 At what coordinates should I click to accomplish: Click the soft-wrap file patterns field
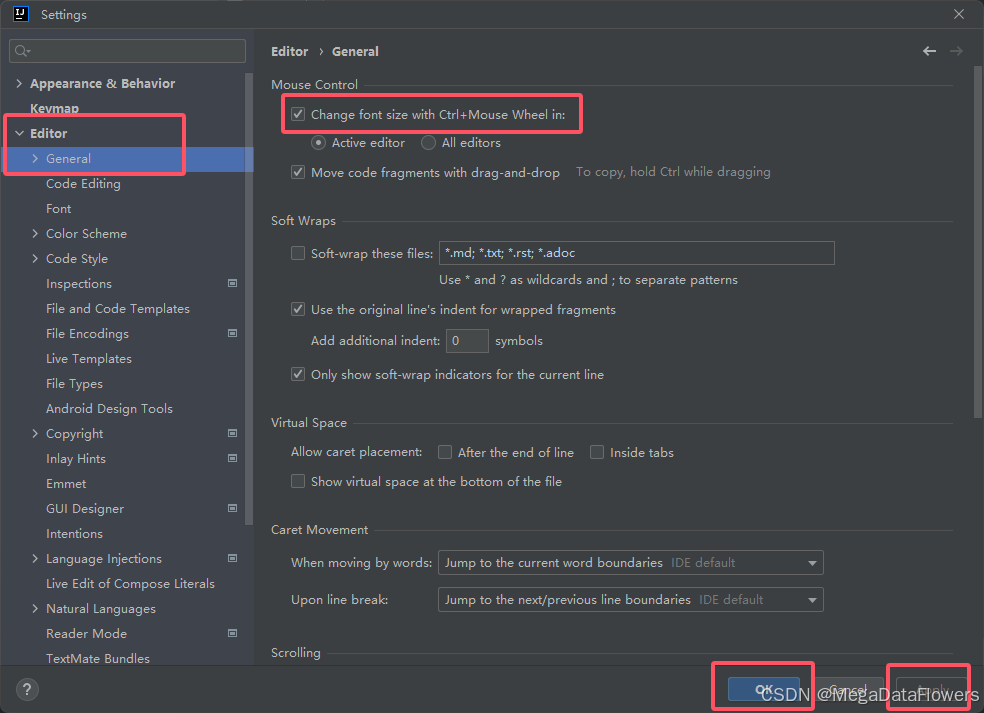pyautogui.click(x=636, y=253)
